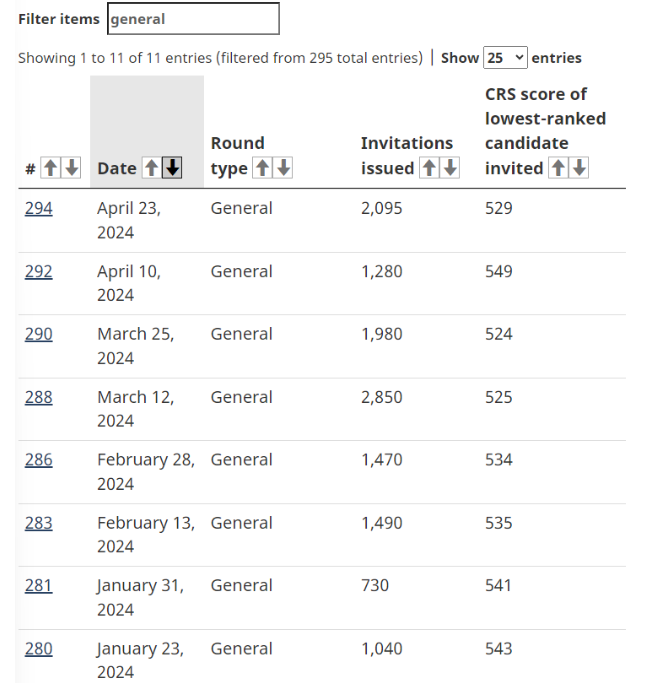Sort # column descending arrow

(x=71, y=169)
